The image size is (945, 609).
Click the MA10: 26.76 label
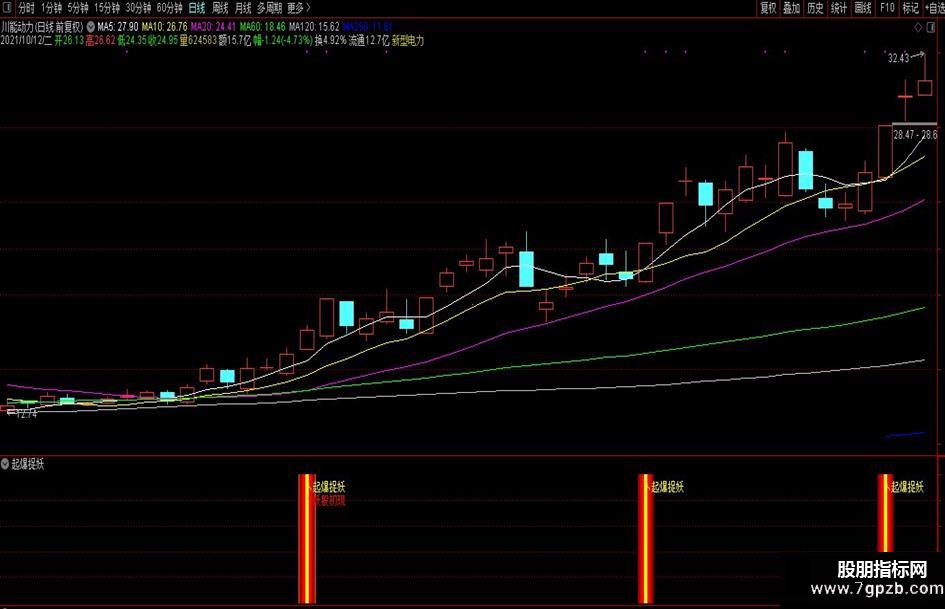[x=165, y=27]
